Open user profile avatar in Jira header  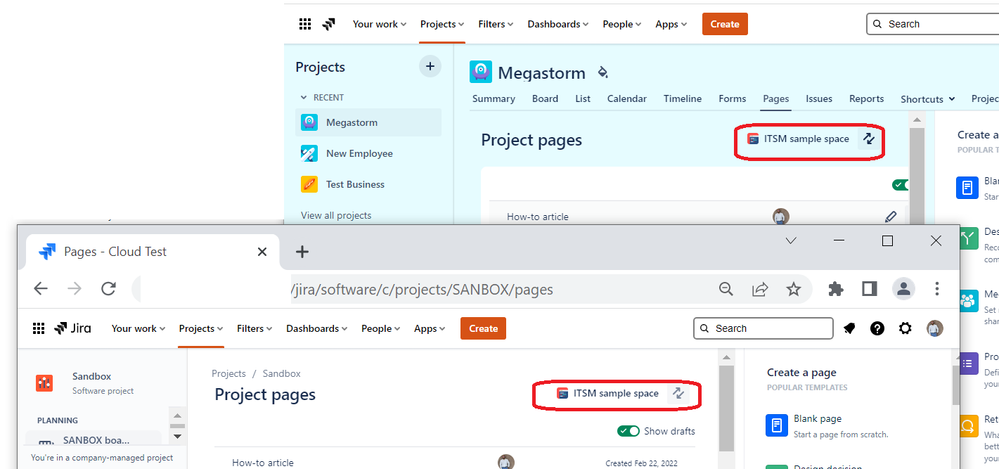pyautogui.click(x=935, y=329)
